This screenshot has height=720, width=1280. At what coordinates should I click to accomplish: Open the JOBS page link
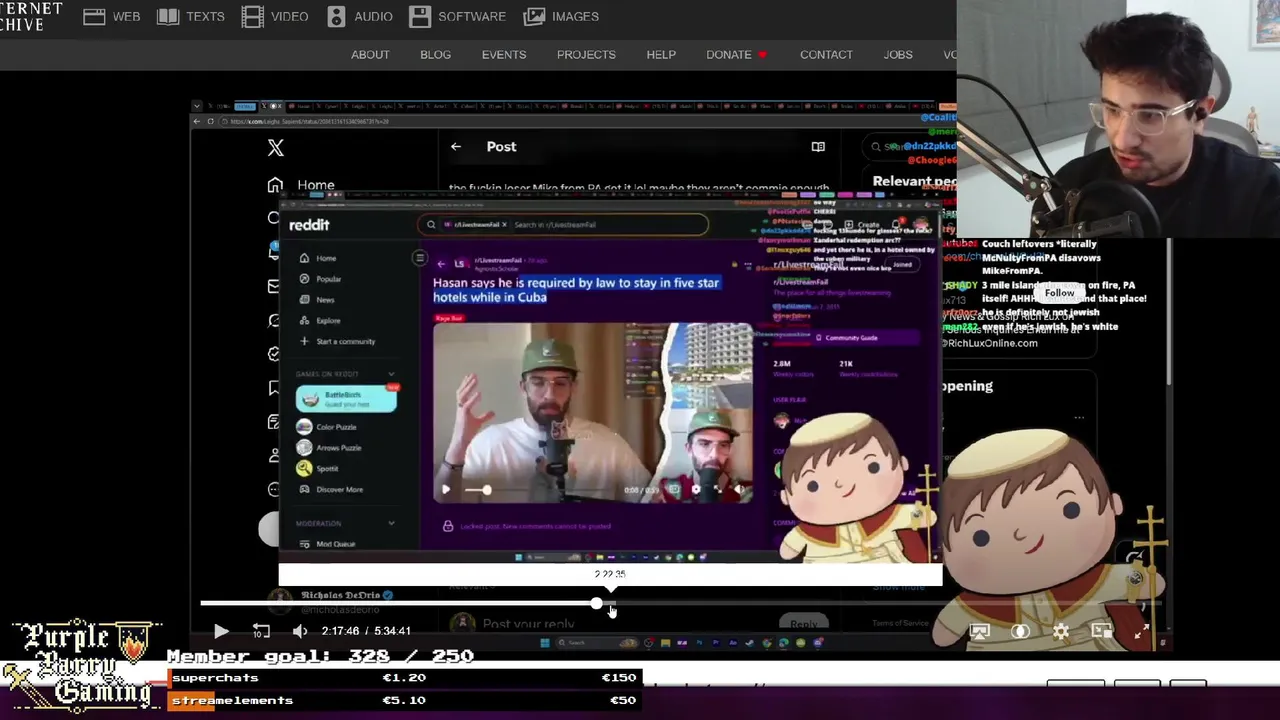click(898, 54)
